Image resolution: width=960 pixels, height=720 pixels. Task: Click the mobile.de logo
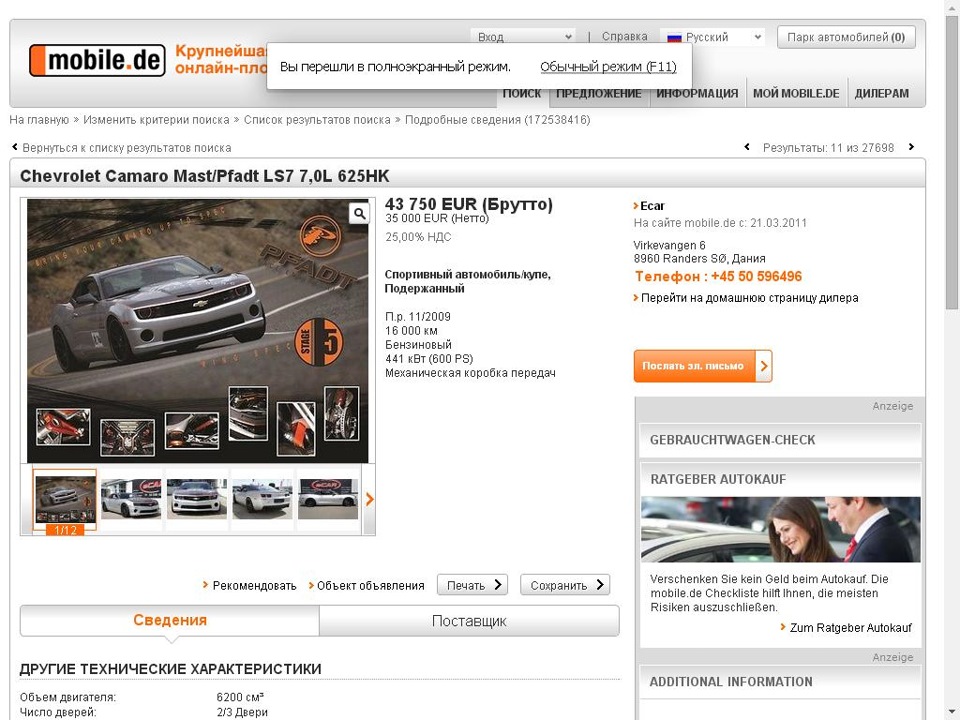(x=97, y=60)
